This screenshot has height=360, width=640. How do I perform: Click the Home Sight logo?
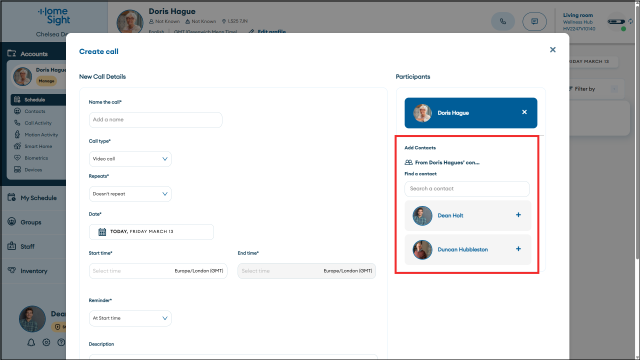point(54,16)
